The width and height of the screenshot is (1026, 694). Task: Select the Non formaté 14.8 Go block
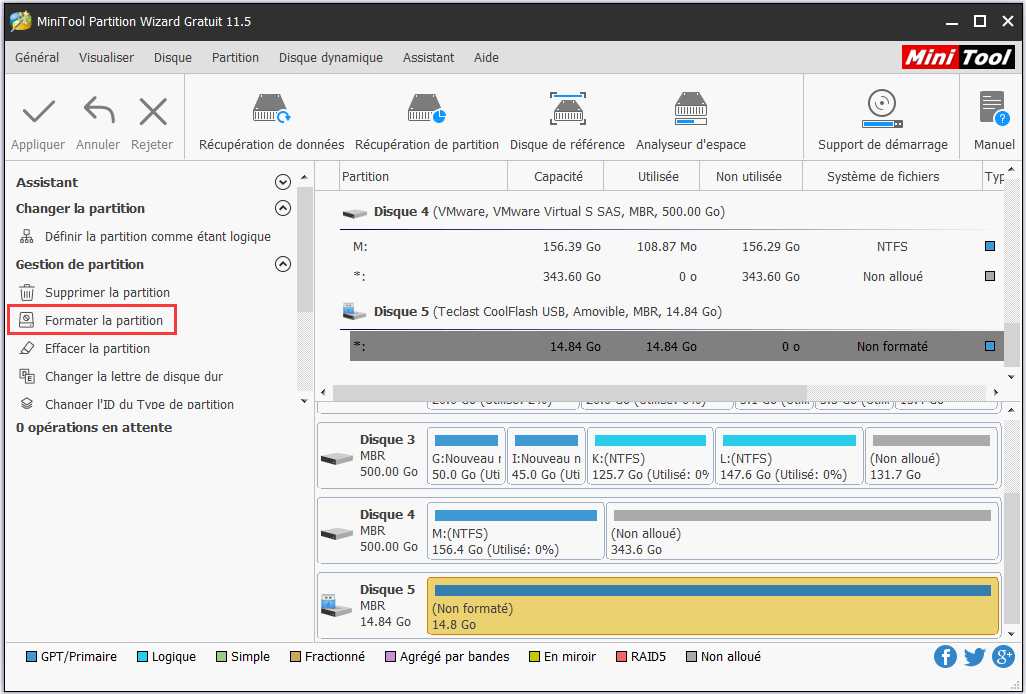[713, 606]
